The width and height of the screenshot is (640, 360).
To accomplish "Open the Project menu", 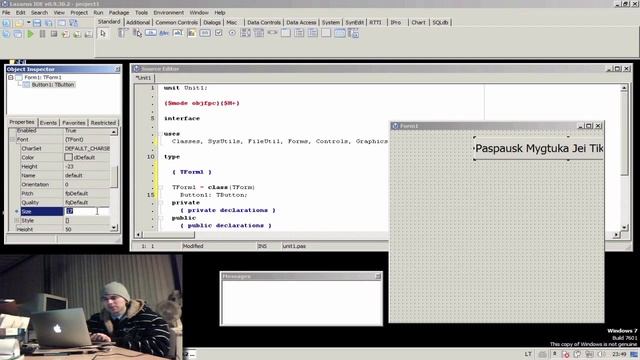I will click(79, 13).
